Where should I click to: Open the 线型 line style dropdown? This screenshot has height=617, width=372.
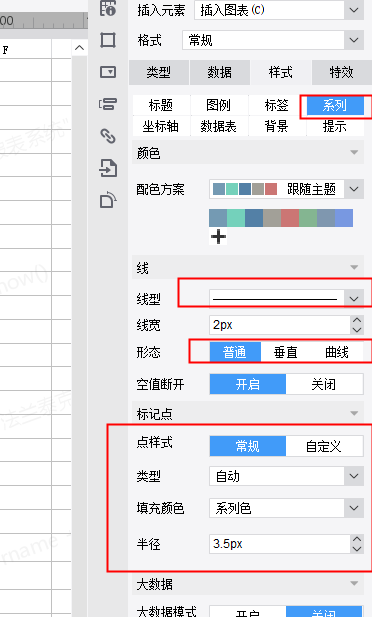click(286, 299)
